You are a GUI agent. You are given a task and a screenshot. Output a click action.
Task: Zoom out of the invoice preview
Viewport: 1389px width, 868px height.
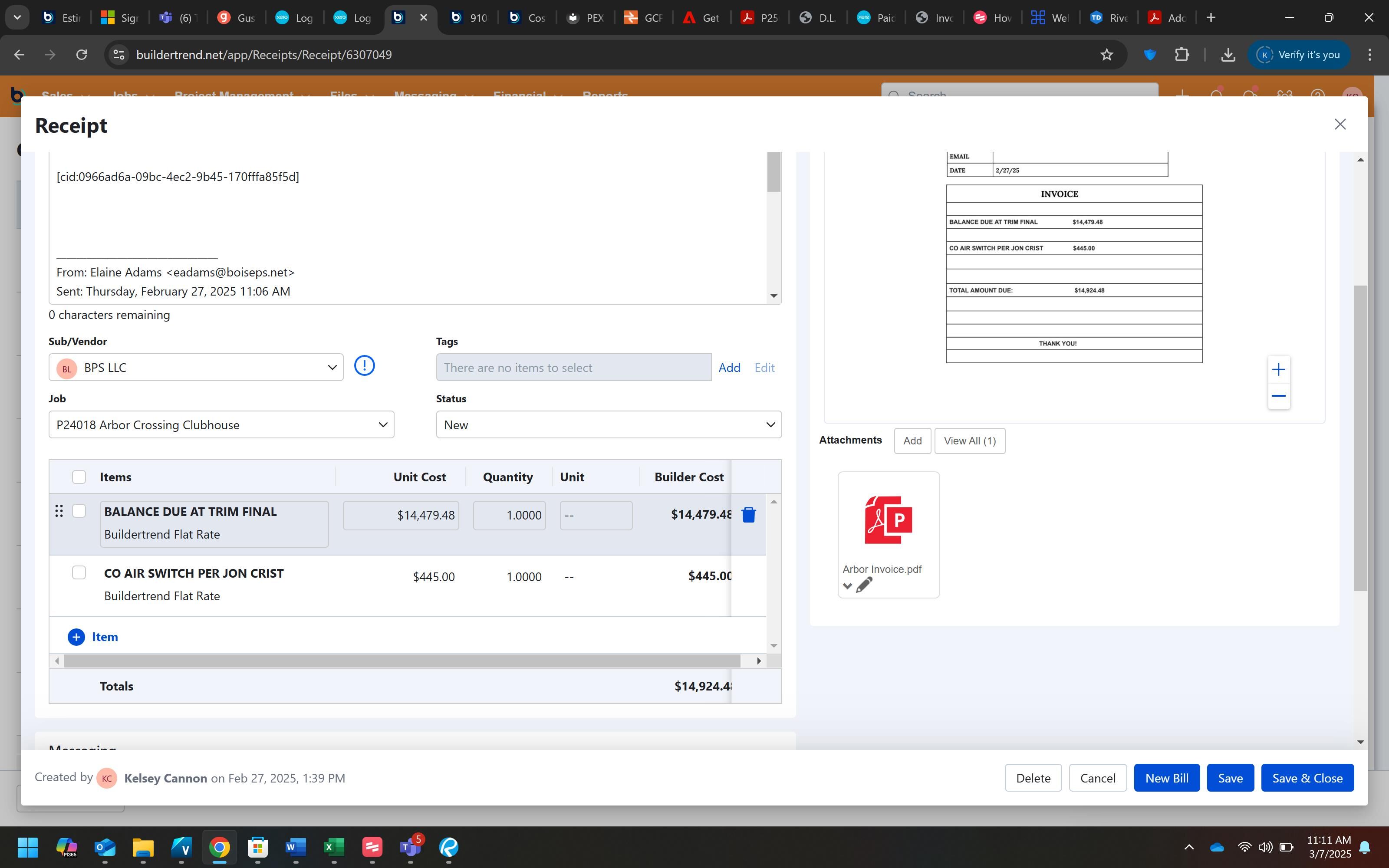click(1278, 396)
